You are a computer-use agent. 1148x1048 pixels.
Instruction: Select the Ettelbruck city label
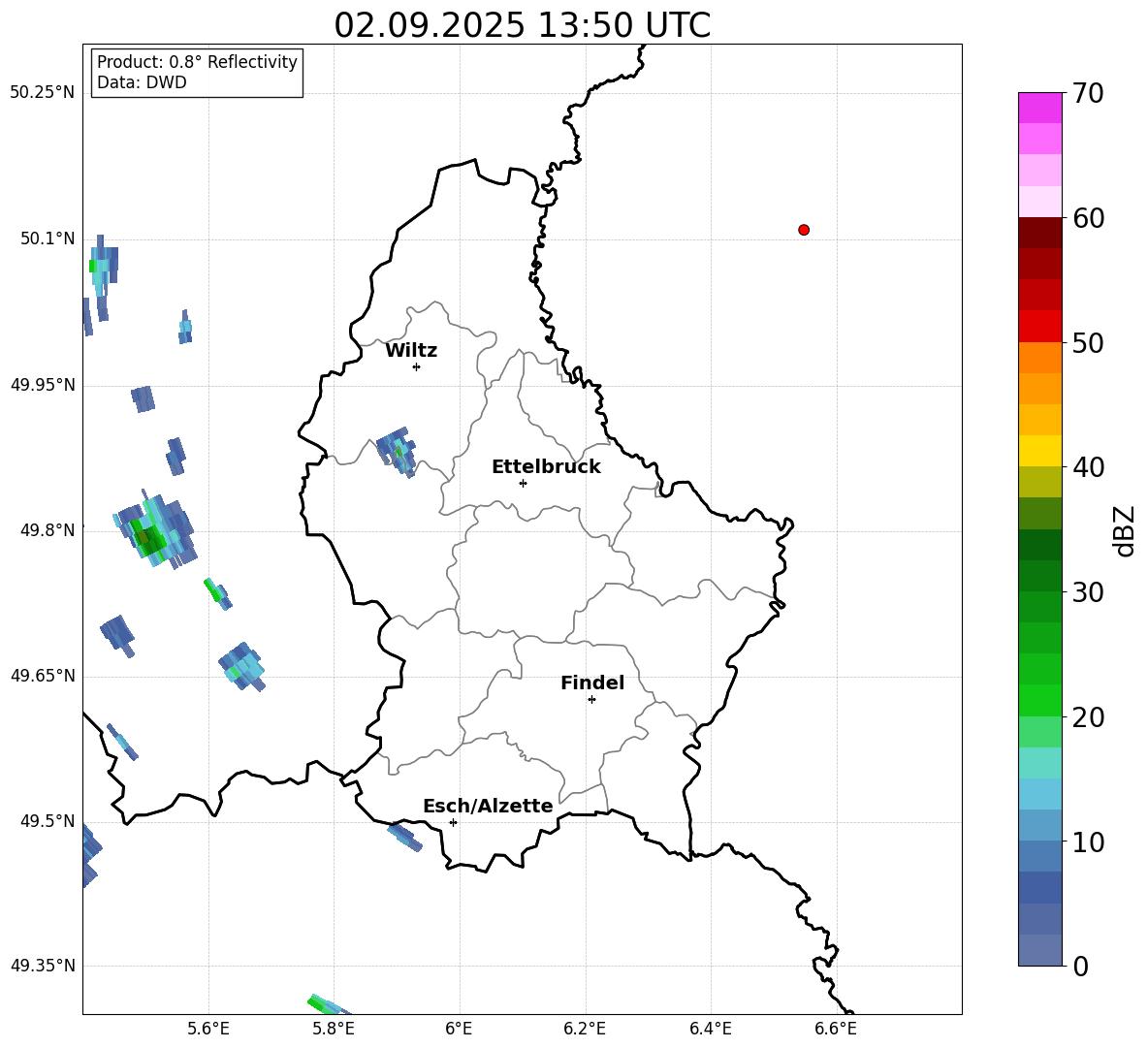(x=546, y=467)
